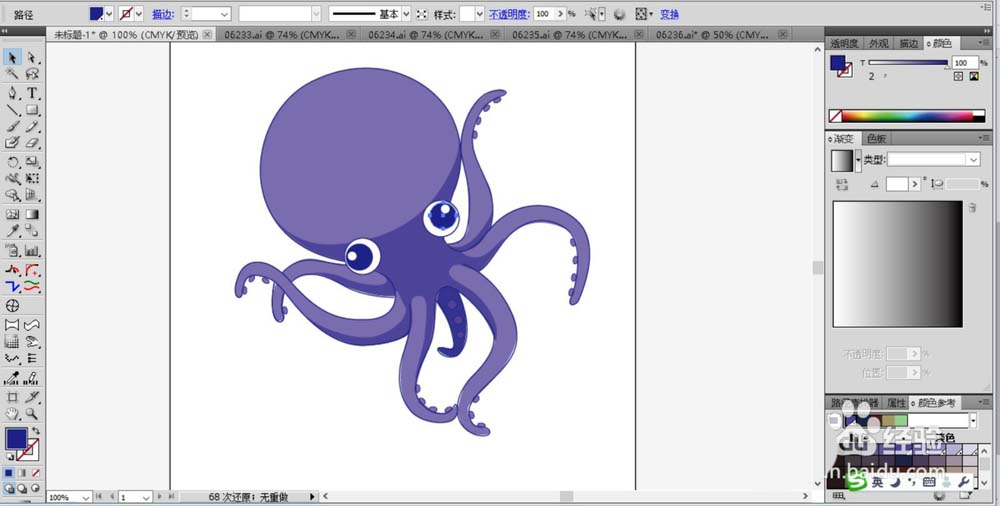Set toolbox paint mode to None
Viewport: 1000px width, 506px height.
pyautogui.click(x=36, y=473)
